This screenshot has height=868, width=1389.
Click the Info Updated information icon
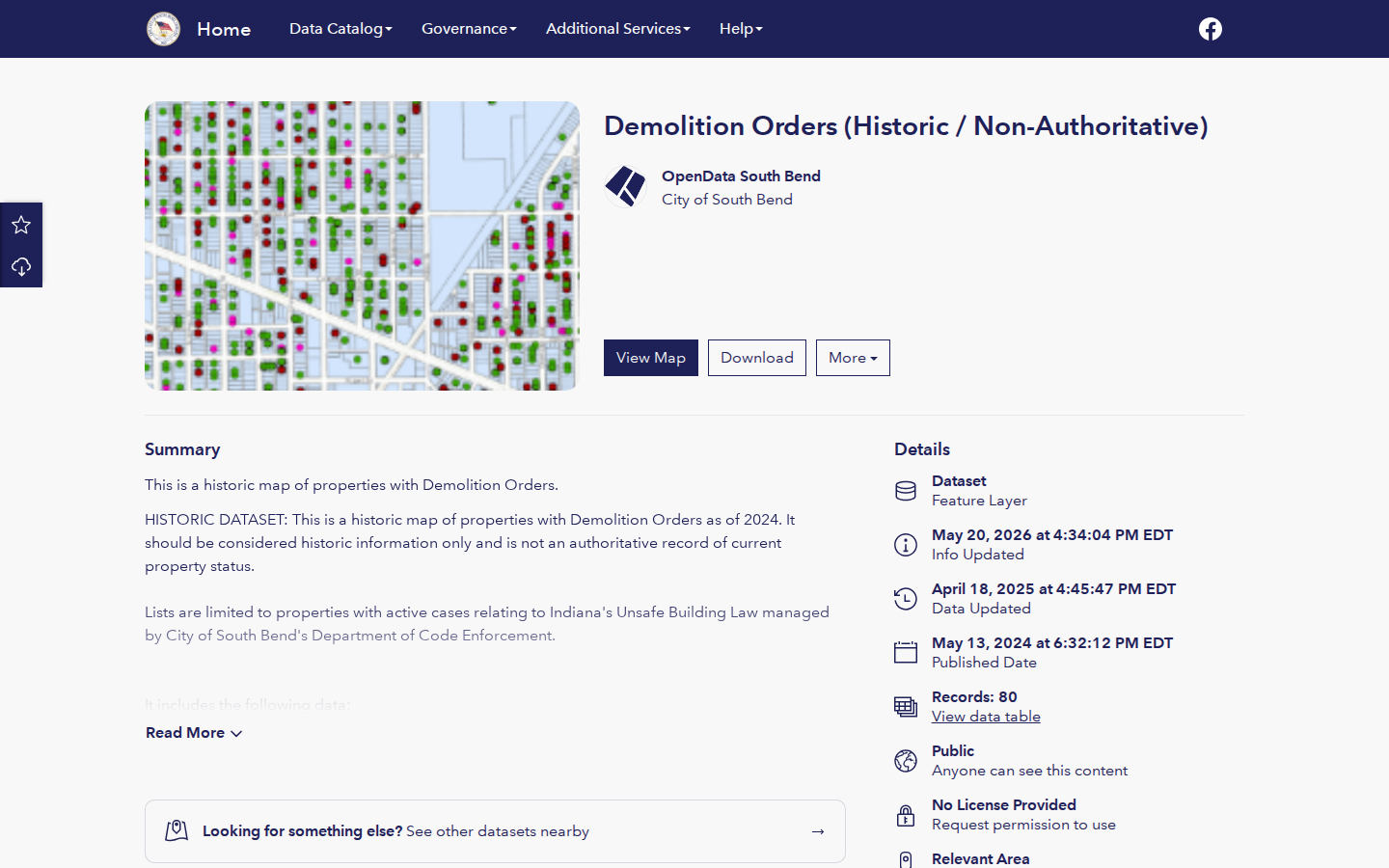906,545
